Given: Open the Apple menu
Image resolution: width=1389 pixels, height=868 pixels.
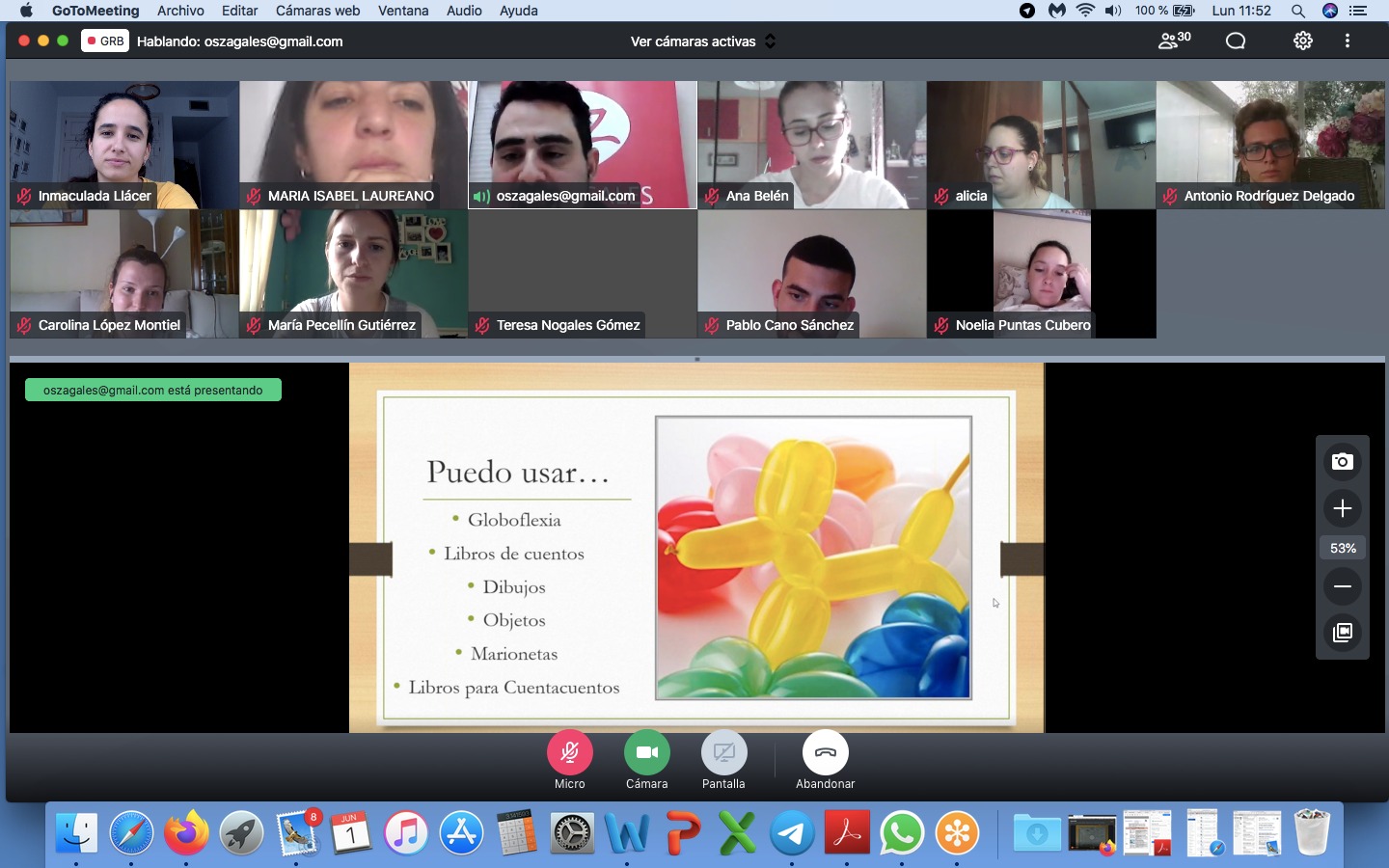Looking at the screenshot, I should 26,11.
